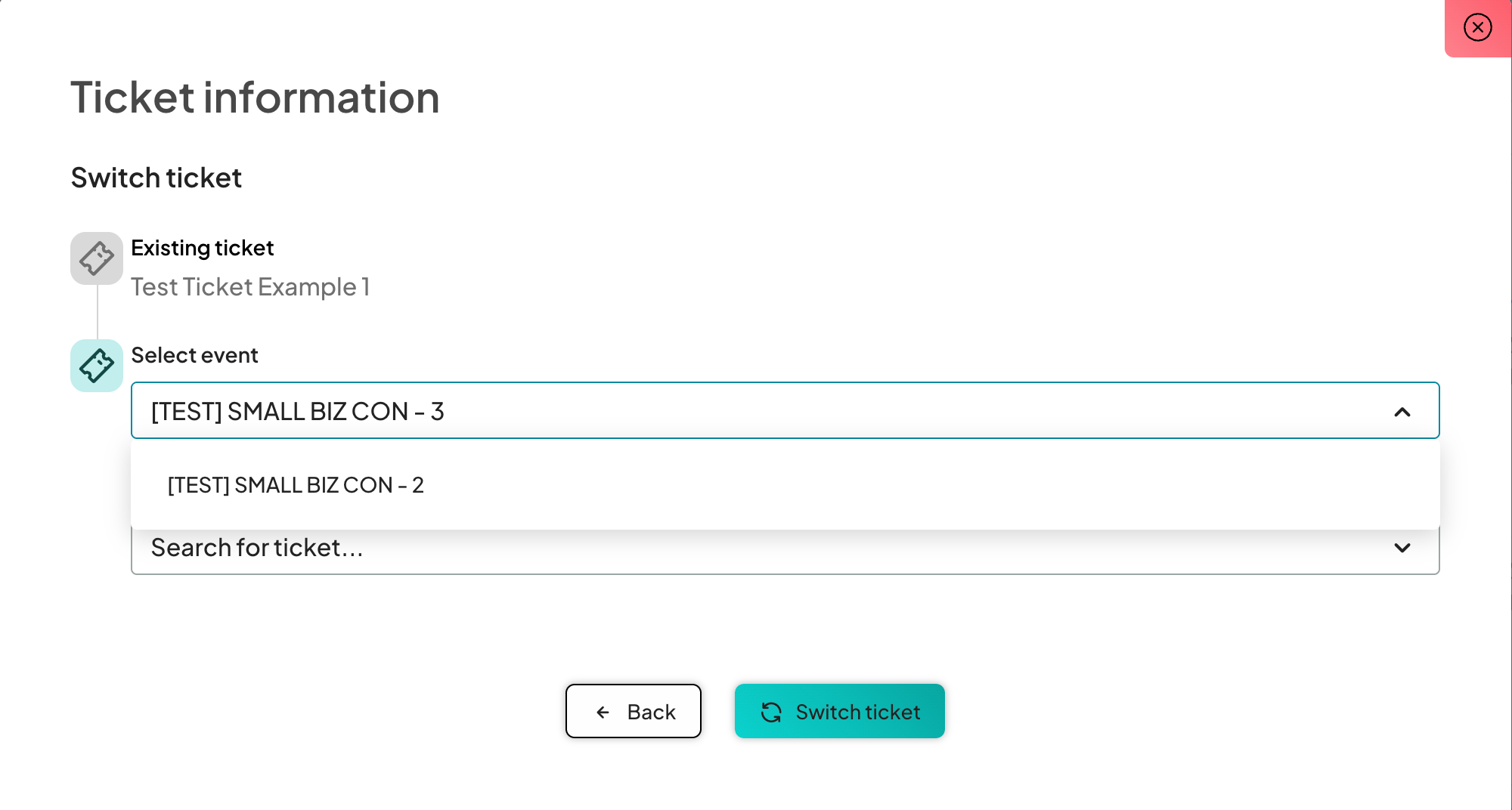Click the Switch ticket section subheading

(x=156, y=178)
